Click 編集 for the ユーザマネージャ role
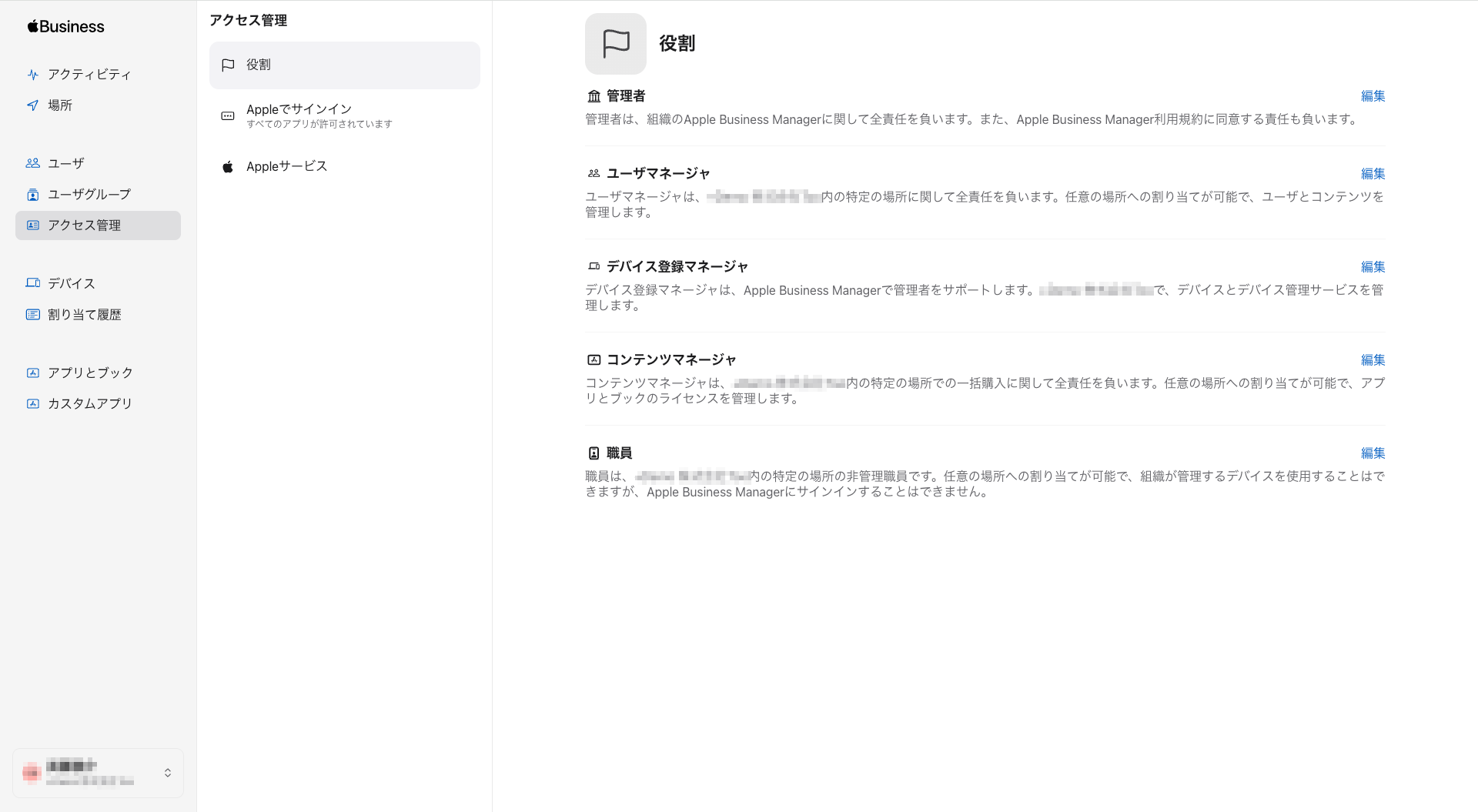Screen dimensions: 1478x812 pyautogui.click(x=1373, y=174)
